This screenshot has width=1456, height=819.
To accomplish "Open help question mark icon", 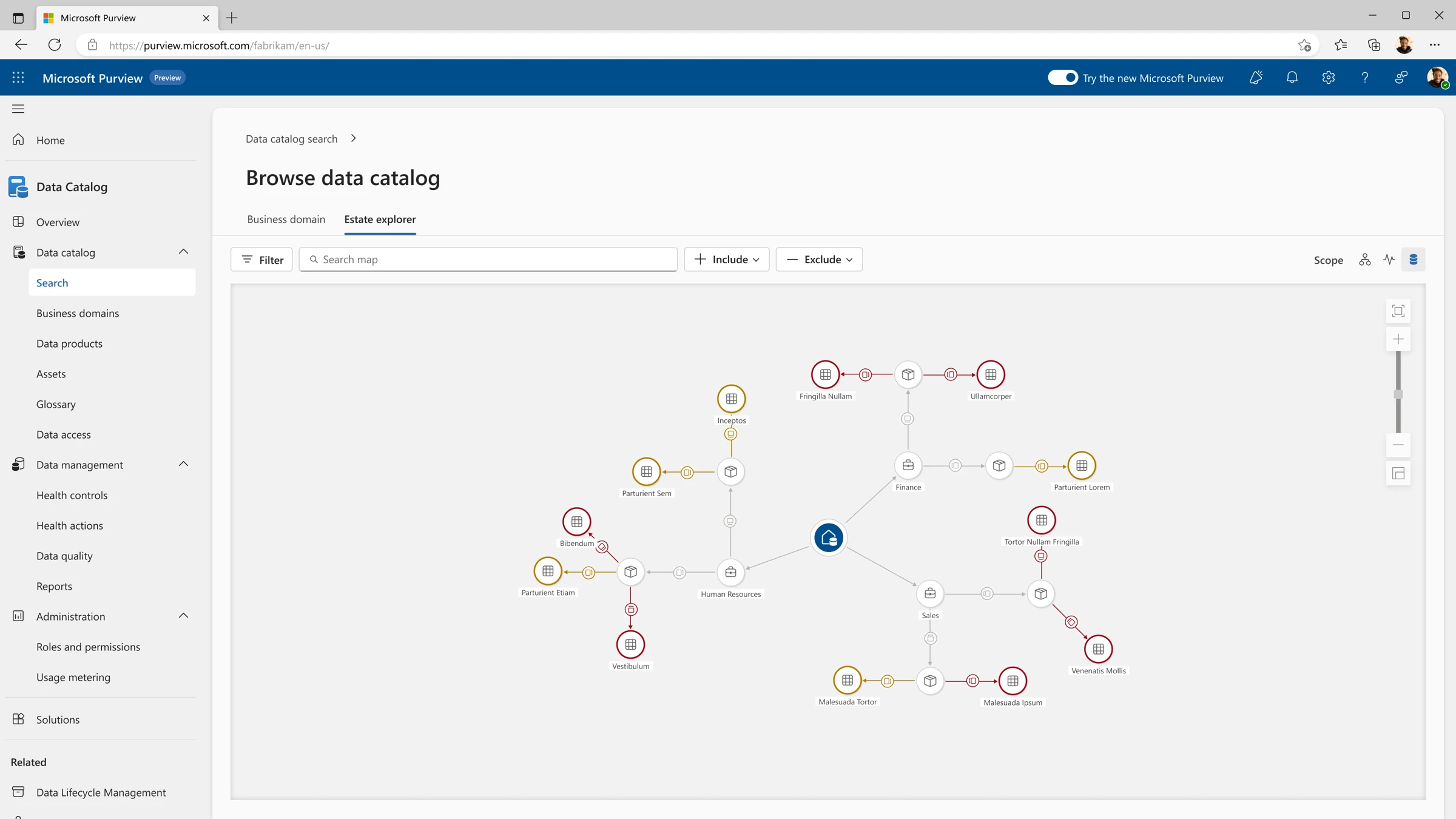I will click(x=1365, y=78).
